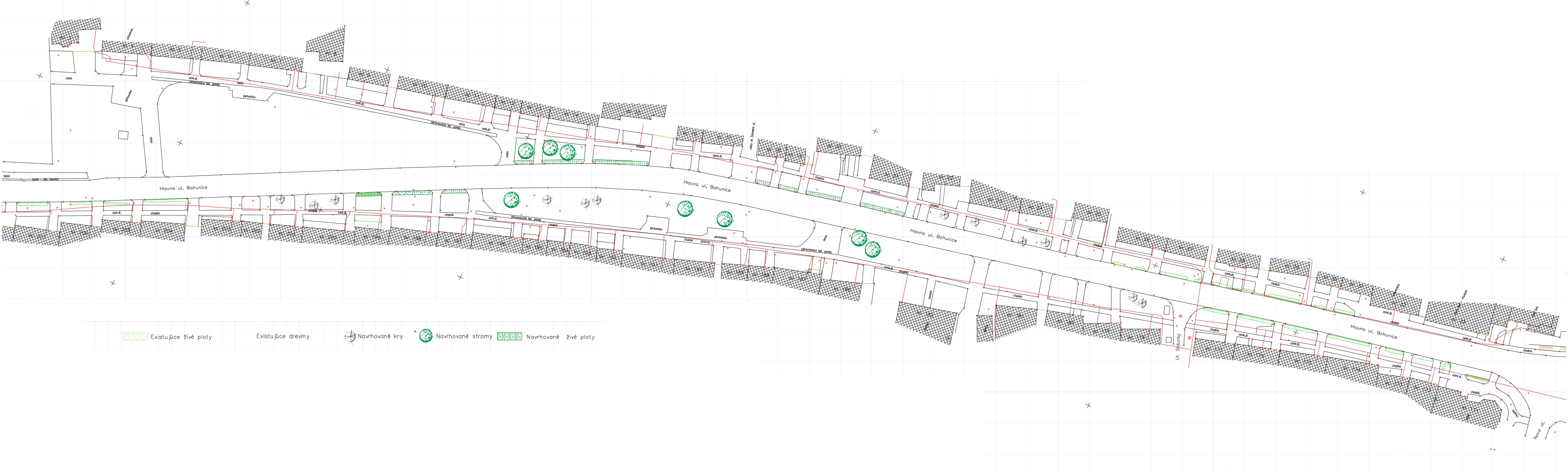Select the Navrhované stromy legend label text
The width and height of the screenshot is (1568, 470).
464,336
